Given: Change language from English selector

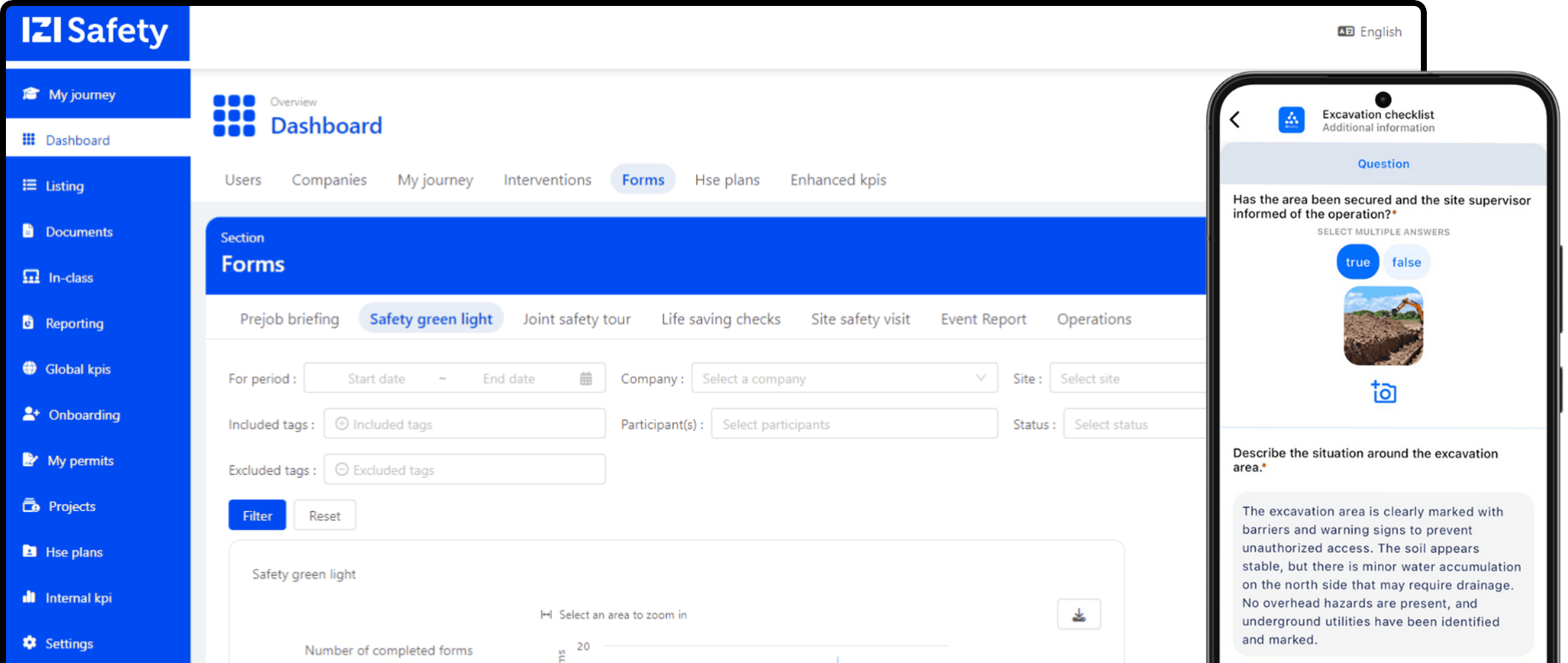Looking at the screenshot, I should [1370, 32].
